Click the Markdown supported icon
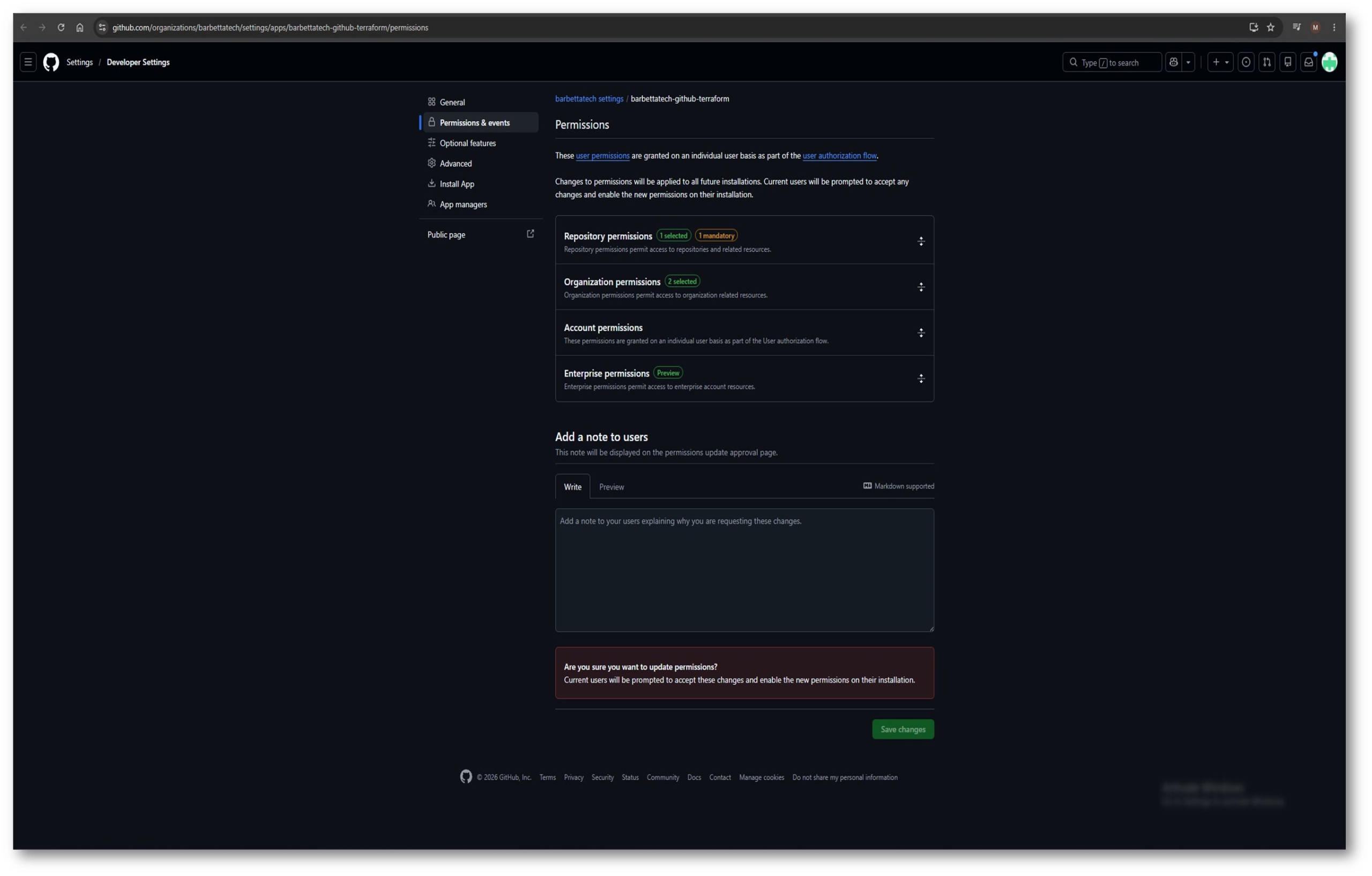The height and width of the screenshot is (876, 1372). tap(867, 486)
